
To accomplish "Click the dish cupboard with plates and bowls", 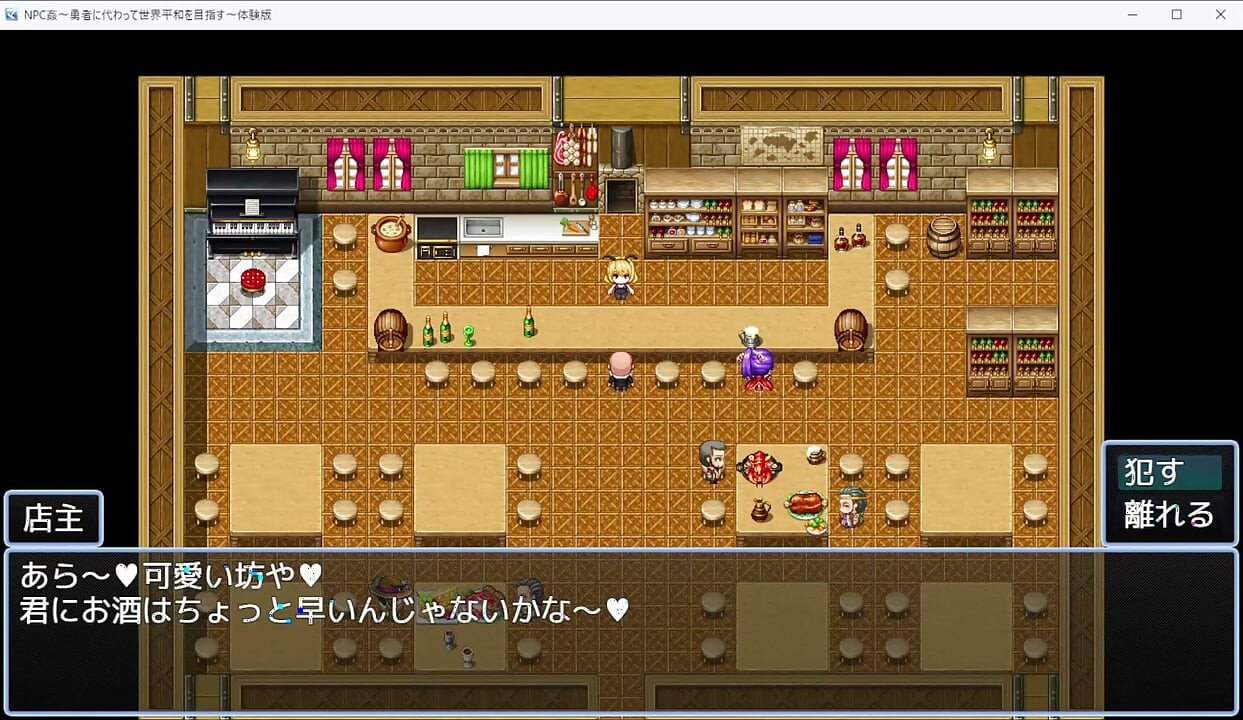I will coord(690,226).
